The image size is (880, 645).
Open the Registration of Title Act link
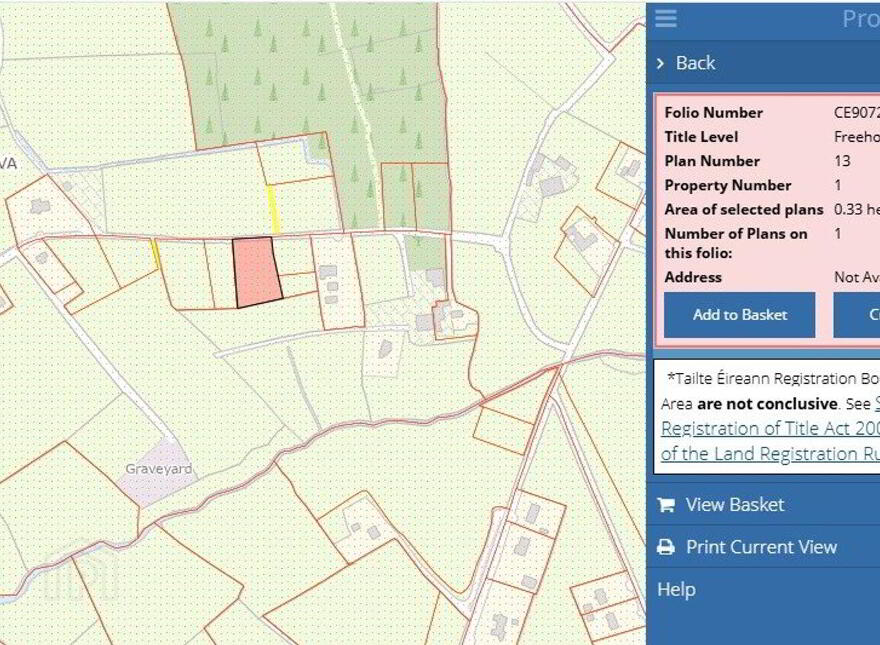pyautogui.click(x=770, y=428)
